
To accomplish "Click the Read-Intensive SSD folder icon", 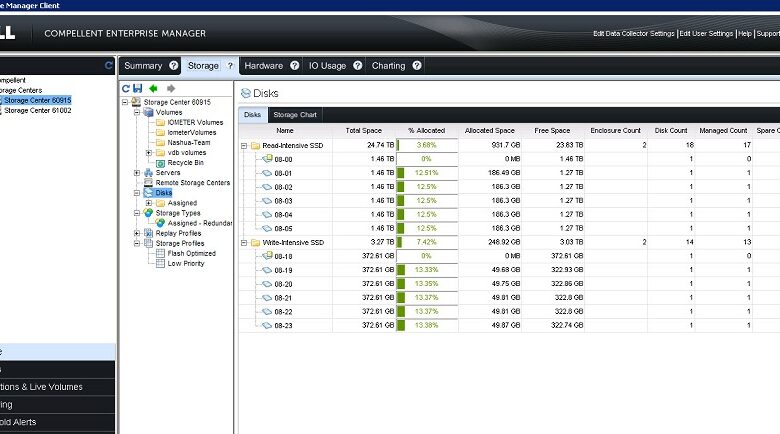I will tap(255, 145).
